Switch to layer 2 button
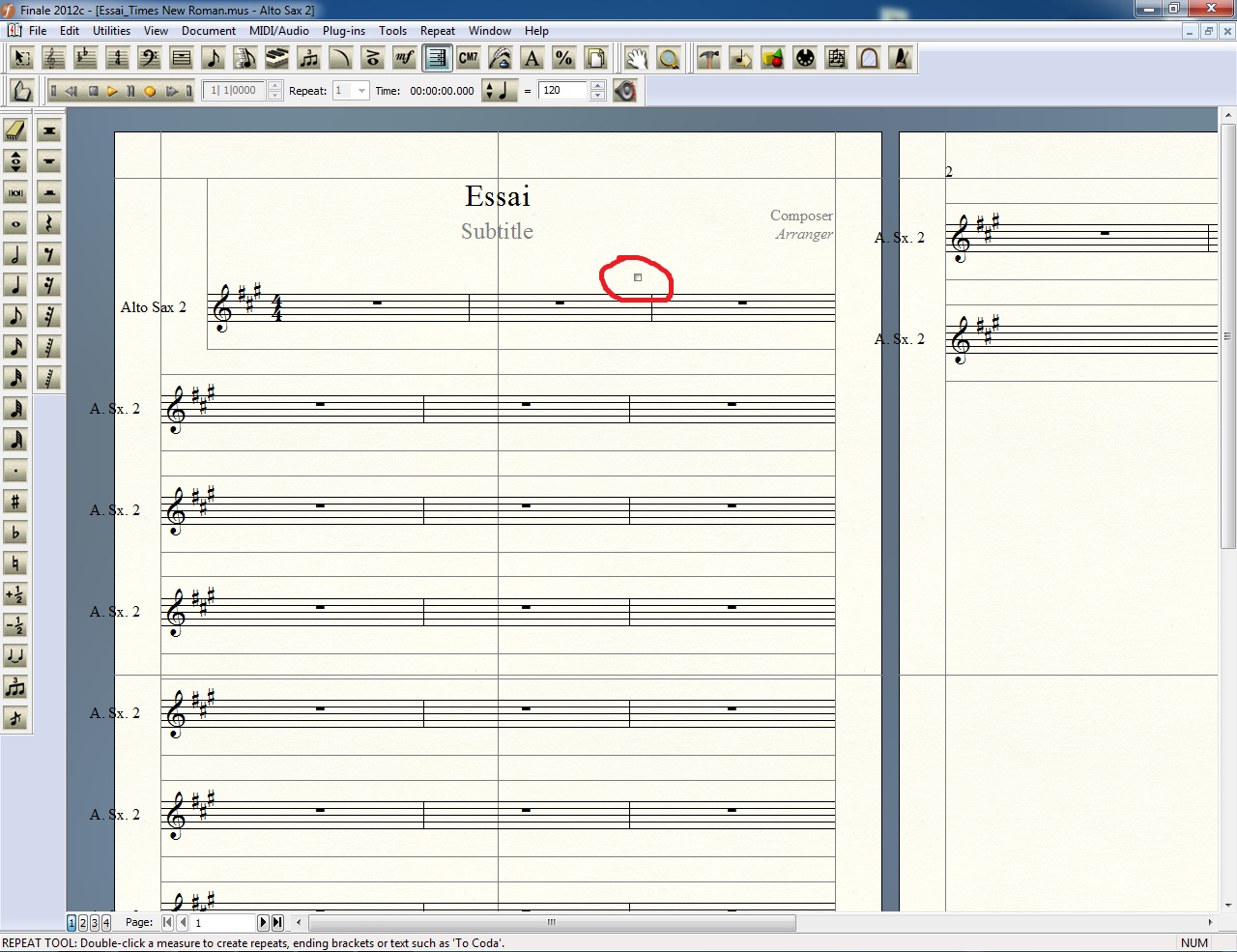1237x952 pixels. [x=83, y=923]
